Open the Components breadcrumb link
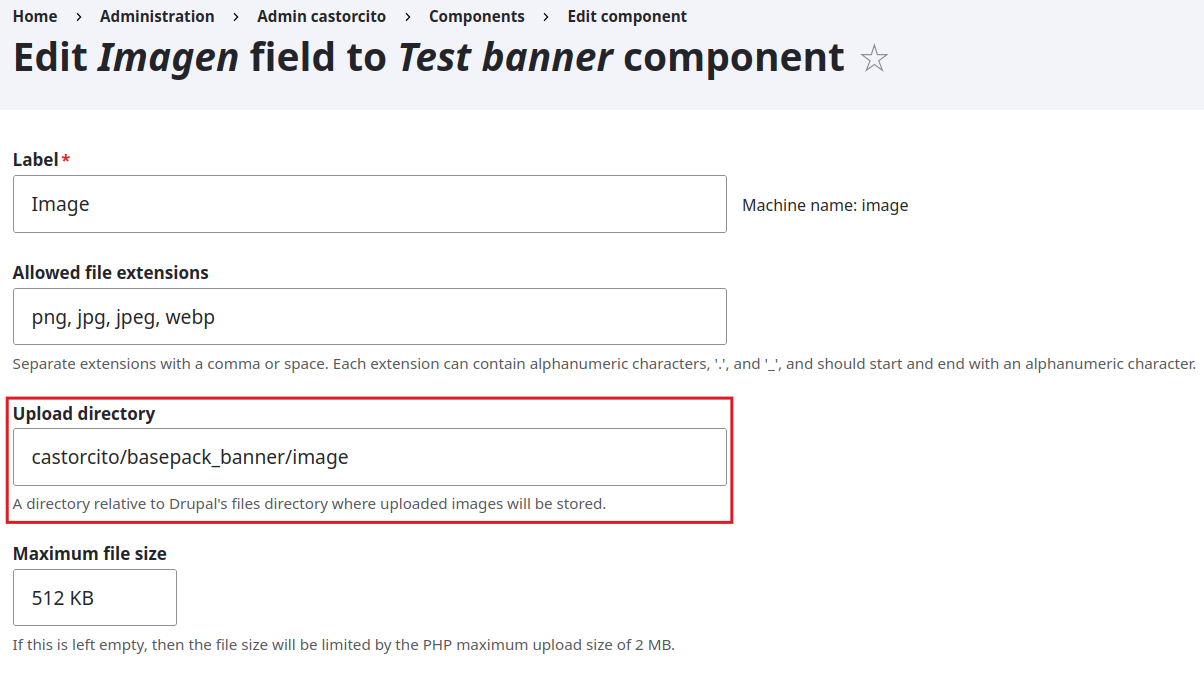The width and height of the screenshot is (1204, 681). [x=477, y=17]
